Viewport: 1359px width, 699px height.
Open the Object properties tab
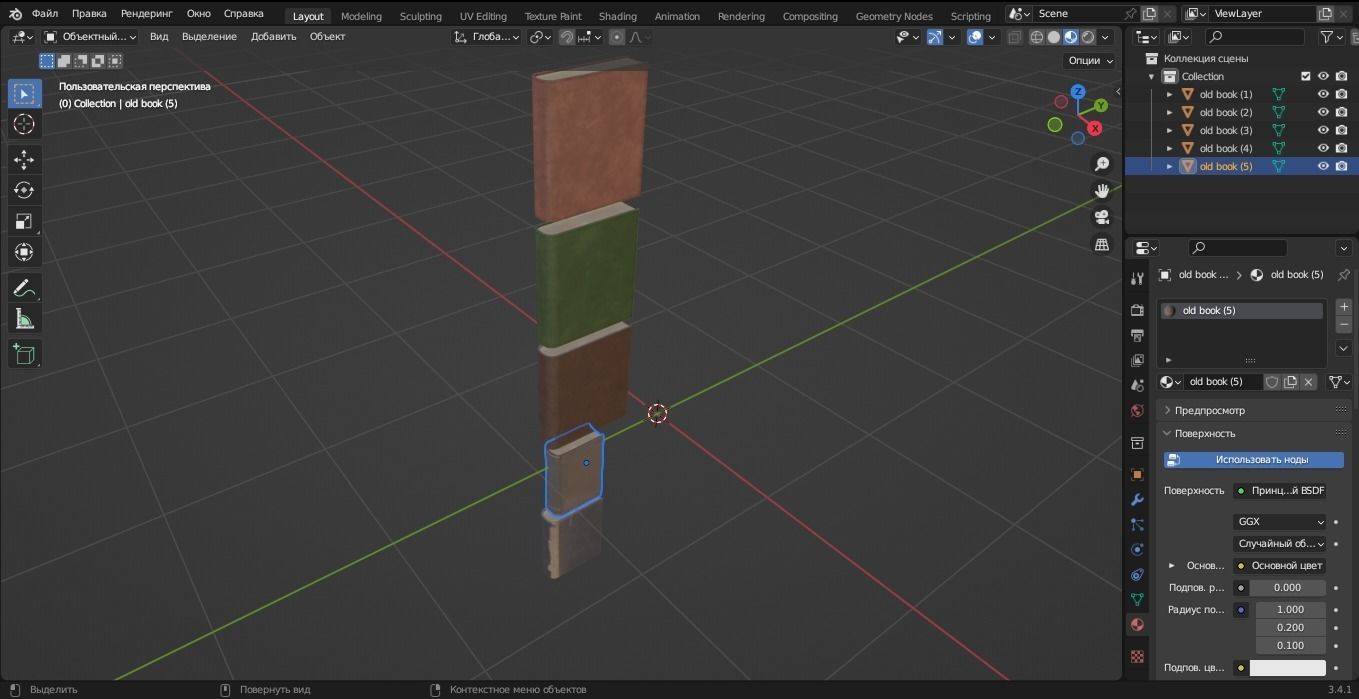click(1137, 475)
